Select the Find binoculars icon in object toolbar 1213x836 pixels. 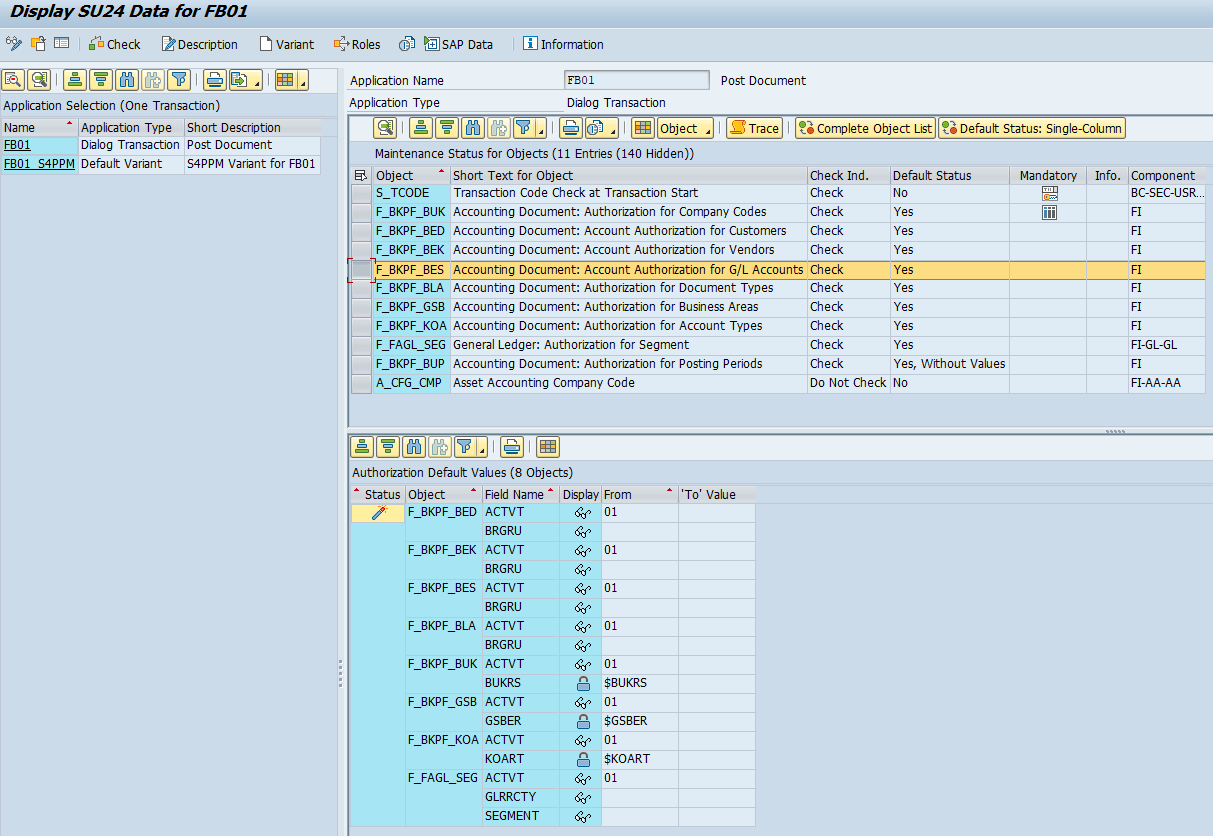click(x=472, y=128)
